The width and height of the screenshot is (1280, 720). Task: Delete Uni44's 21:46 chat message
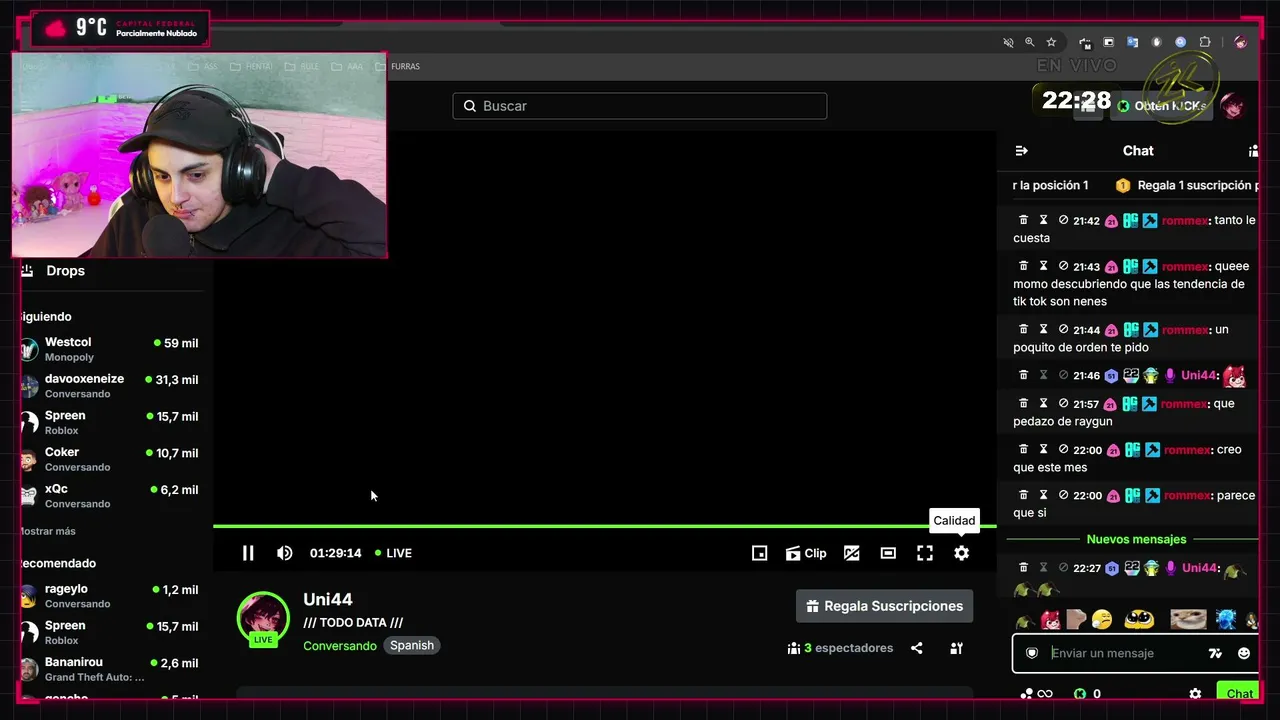point(1023,375)
